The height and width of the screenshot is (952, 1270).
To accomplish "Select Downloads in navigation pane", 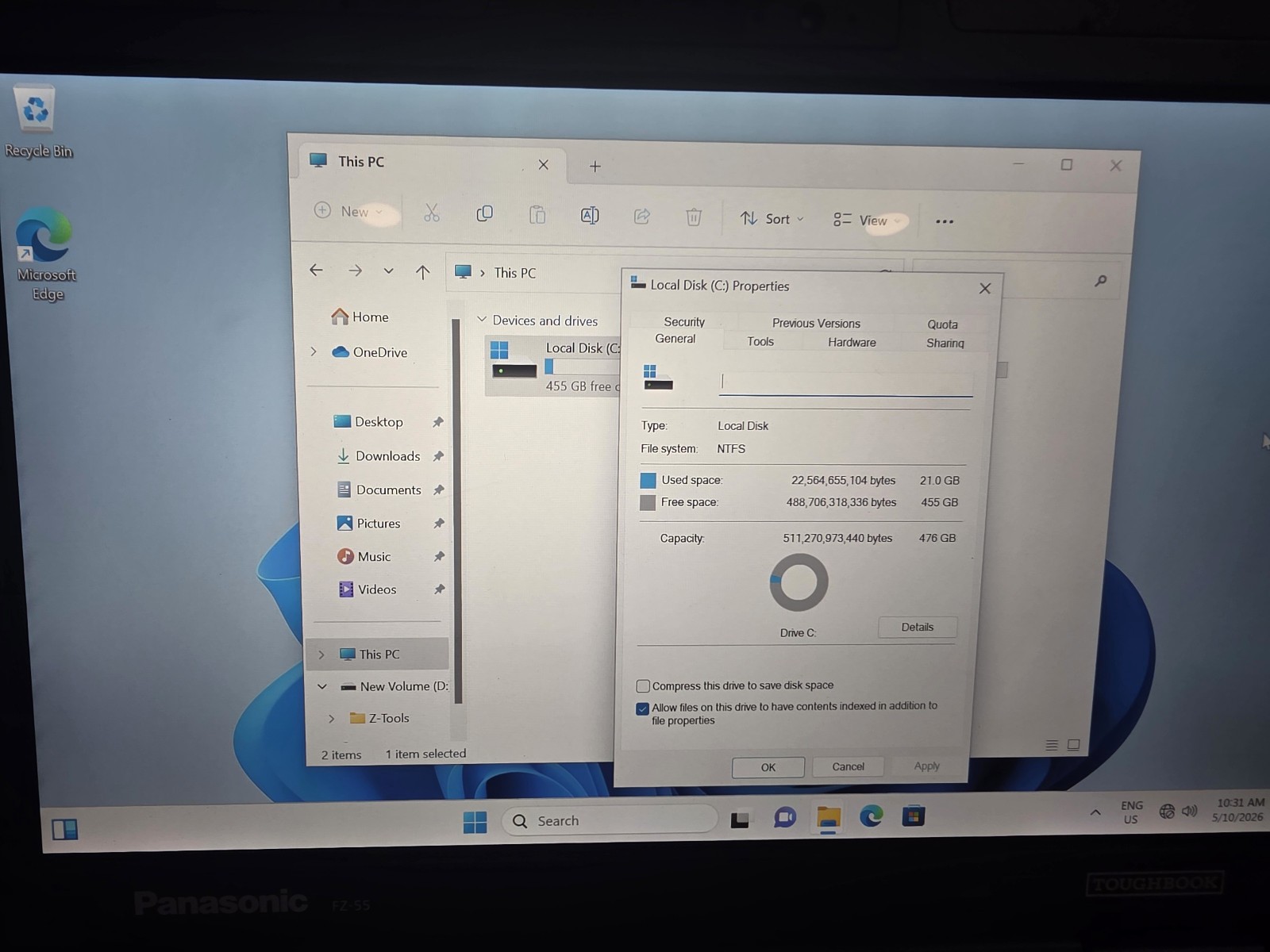I will (379, 456).
